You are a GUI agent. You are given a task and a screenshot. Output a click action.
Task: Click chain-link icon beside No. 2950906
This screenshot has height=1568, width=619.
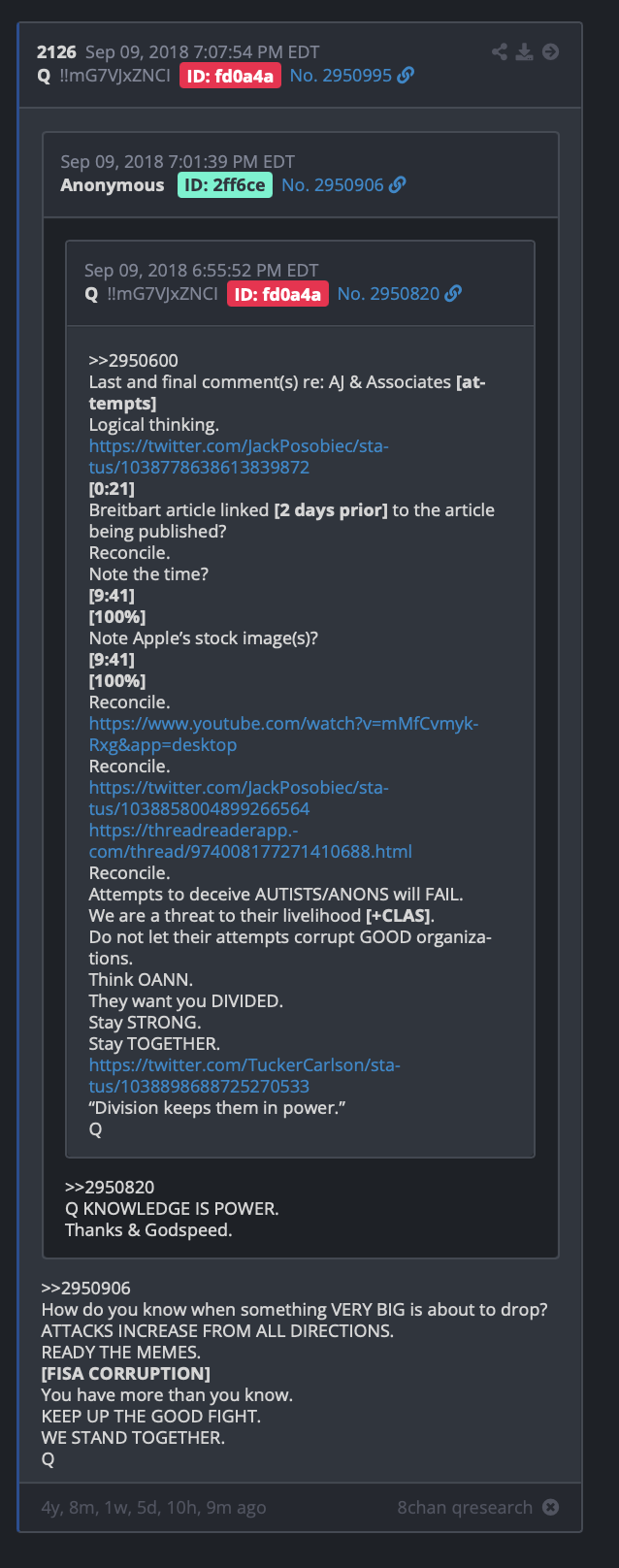[397, 185]
